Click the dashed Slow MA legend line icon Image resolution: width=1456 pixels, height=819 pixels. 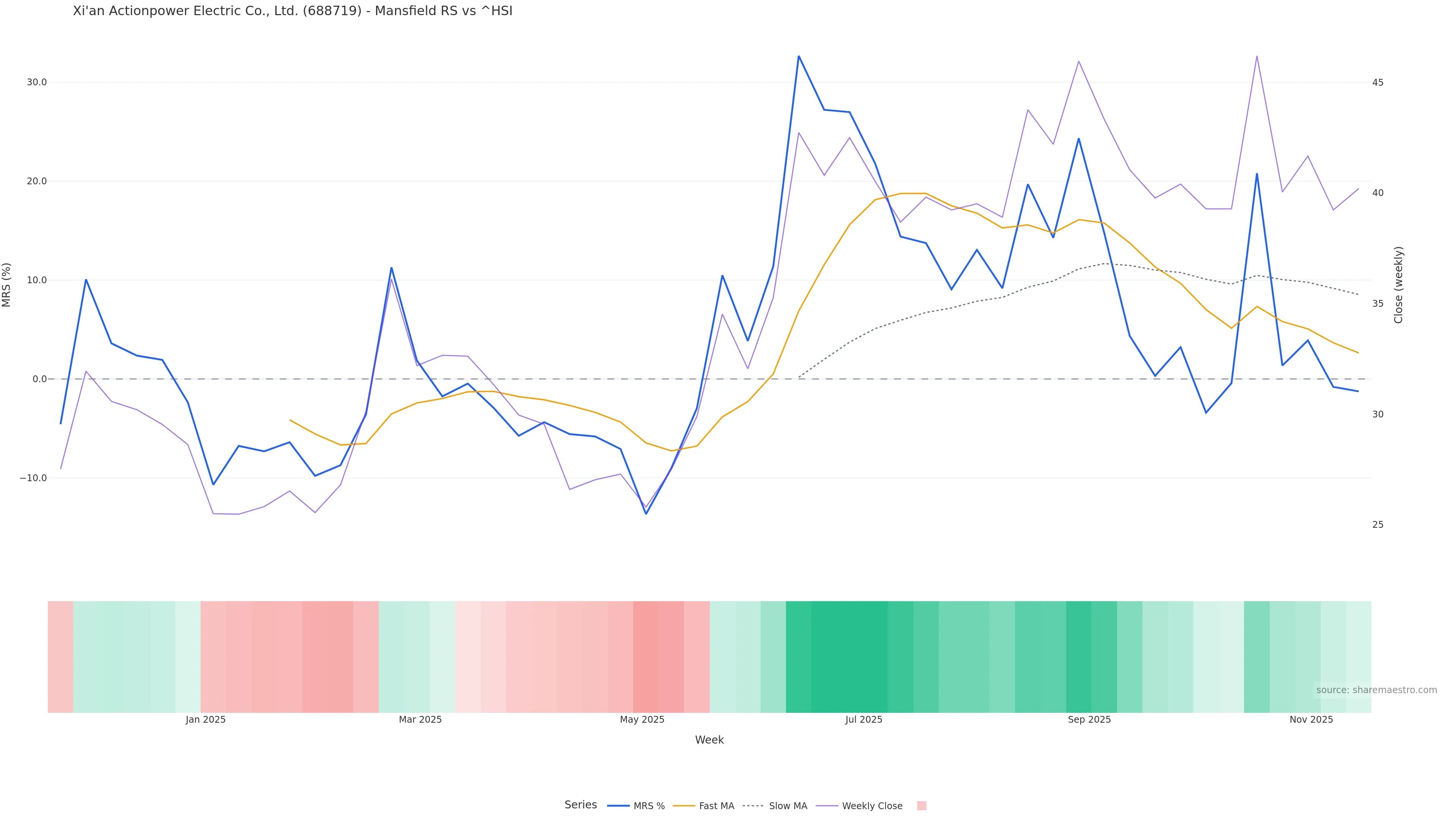[x=753, y=806]
